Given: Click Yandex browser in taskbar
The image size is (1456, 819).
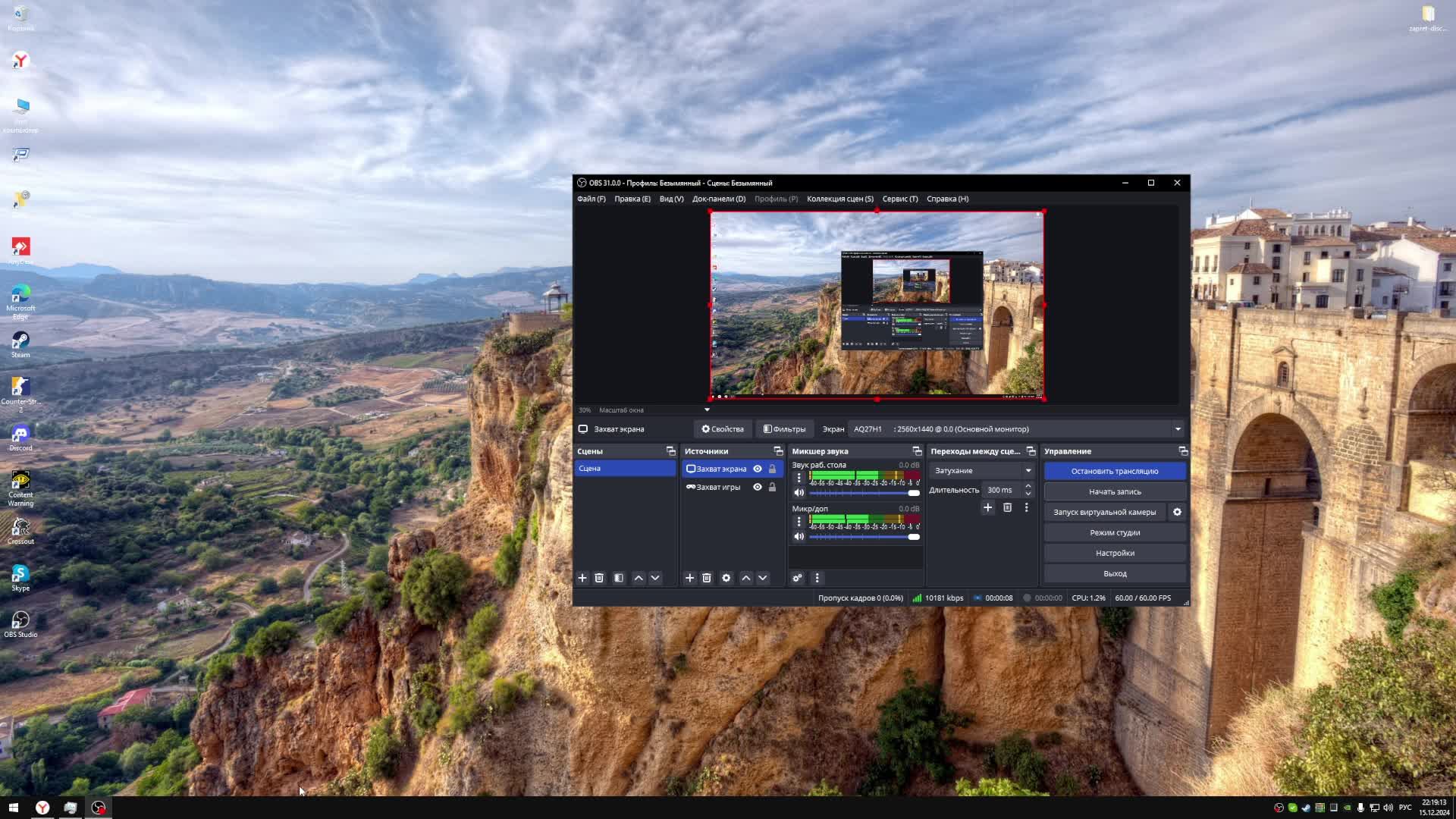Looking at the screenshot, I should [42, 808].
